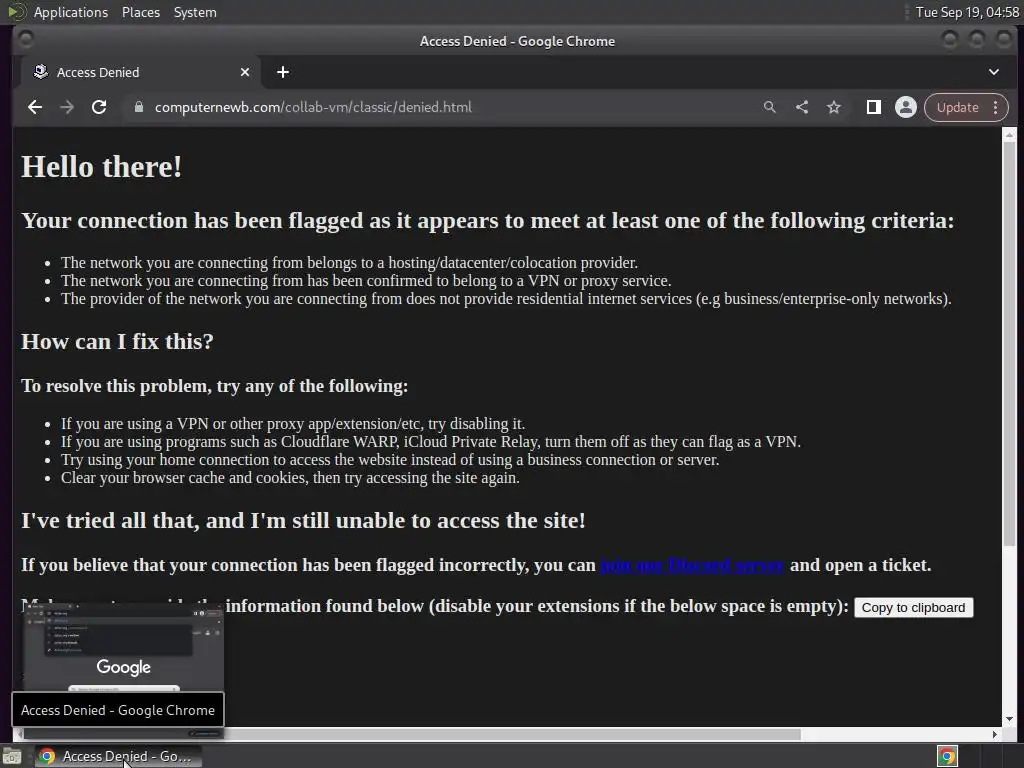Share this page via the share icon
1024x768 pixels.
(x=802, y=107)
